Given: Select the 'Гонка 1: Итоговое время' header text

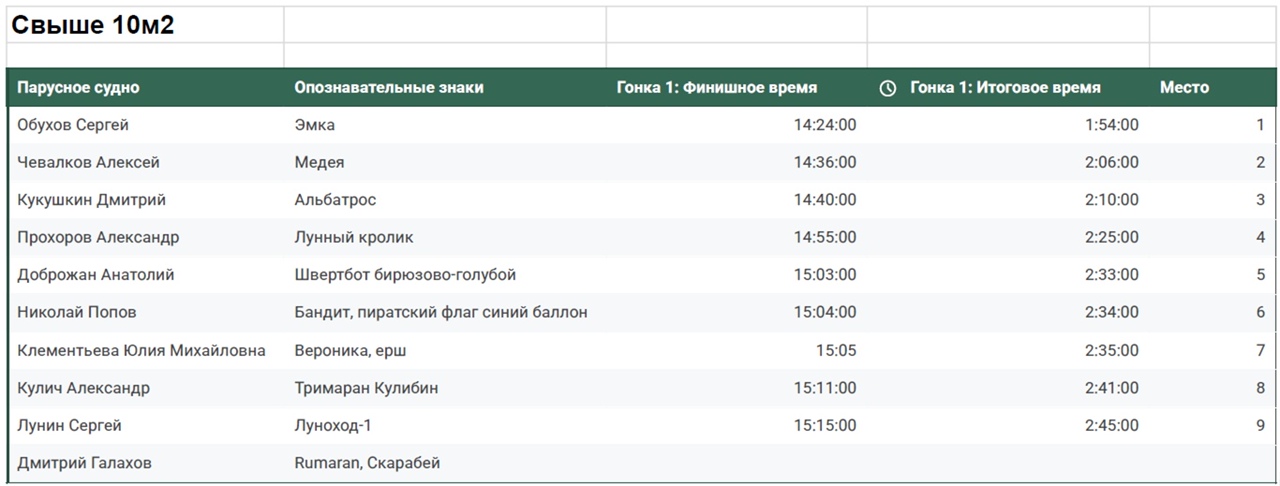Looking at the screenshot, I should tap(1005, 88).
